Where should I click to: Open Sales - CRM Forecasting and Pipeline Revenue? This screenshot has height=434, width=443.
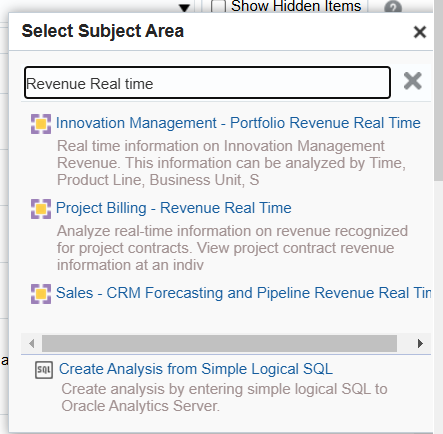tap(243, 293)
